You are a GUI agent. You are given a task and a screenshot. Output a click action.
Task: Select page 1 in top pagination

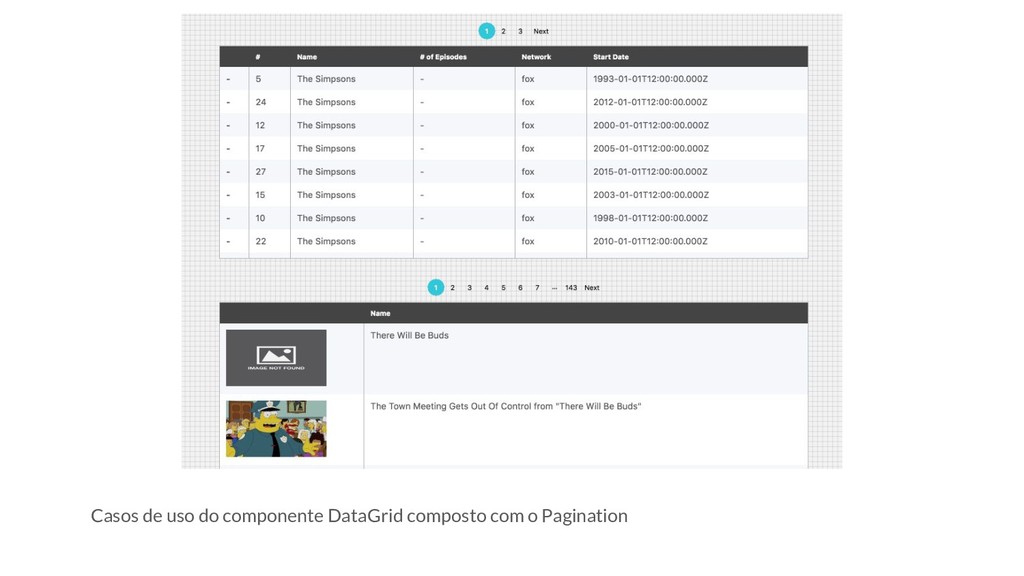point(487,31)
